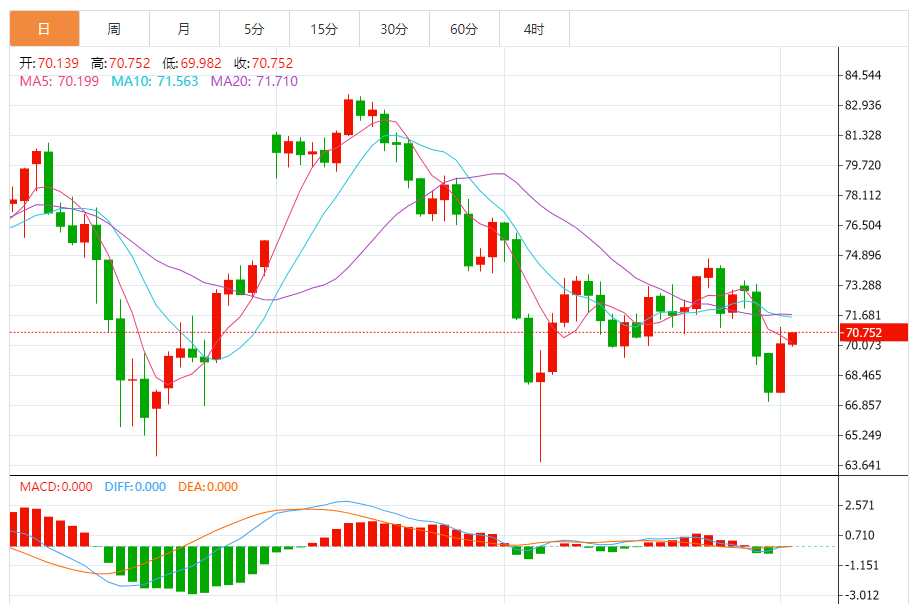This screenshot has width=918, height=604.
Task: Click the current price tag 70.752
Action: (x=873, y=332)
